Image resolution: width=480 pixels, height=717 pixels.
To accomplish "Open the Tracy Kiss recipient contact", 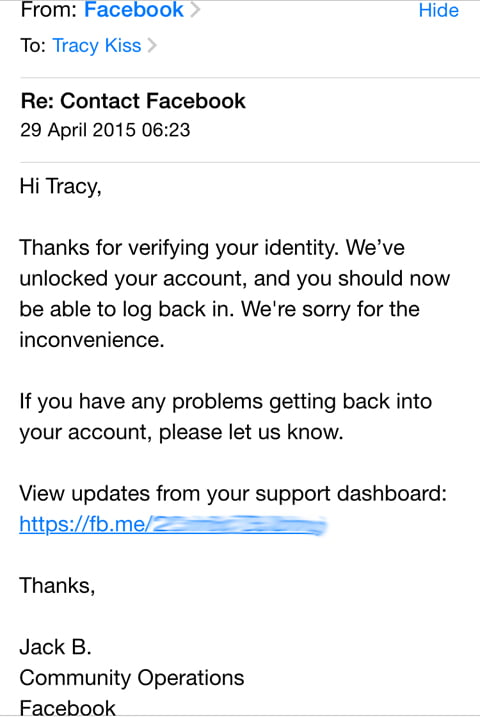I will click(97, 46).
